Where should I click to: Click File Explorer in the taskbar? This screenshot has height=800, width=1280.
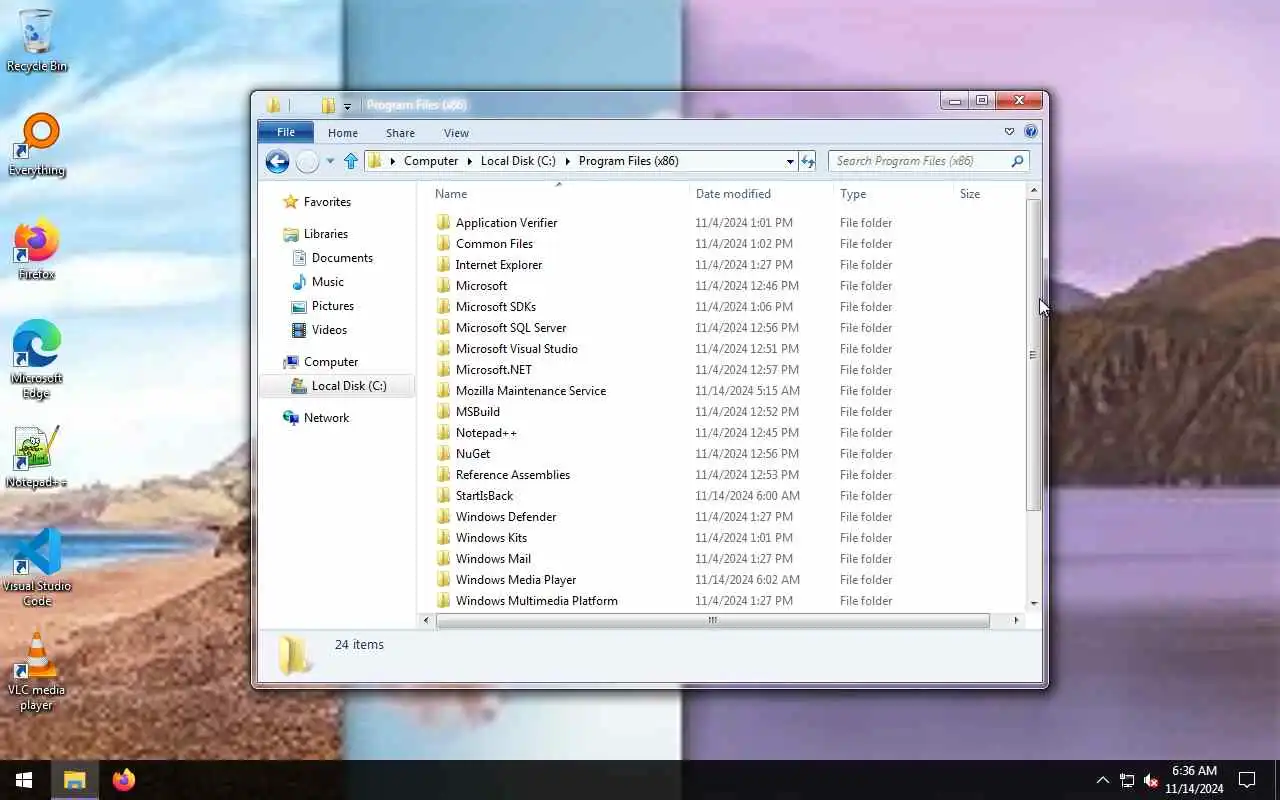click(x=75, y=780)
